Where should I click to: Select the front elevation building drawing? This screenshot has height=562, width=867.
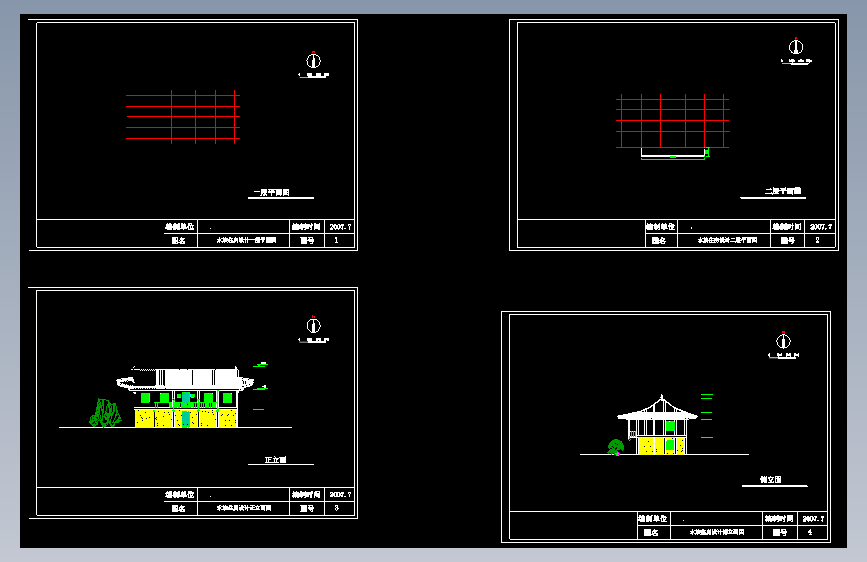point(185,397)
